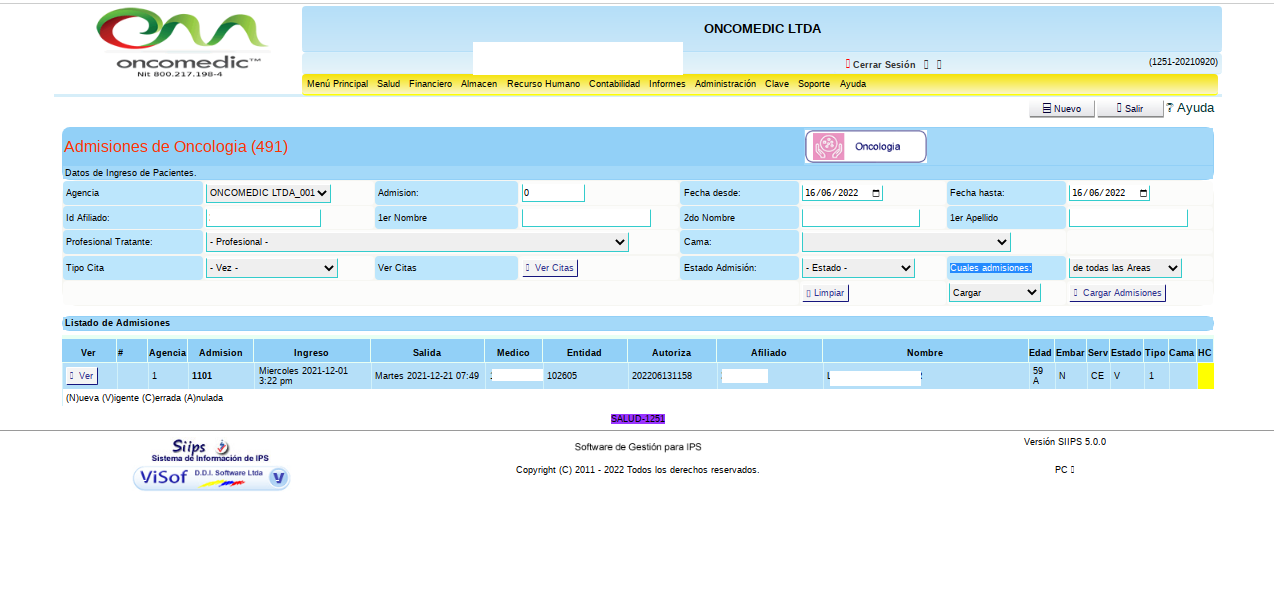
Task: Click the ViSof software logo
Action: (211, 478)
